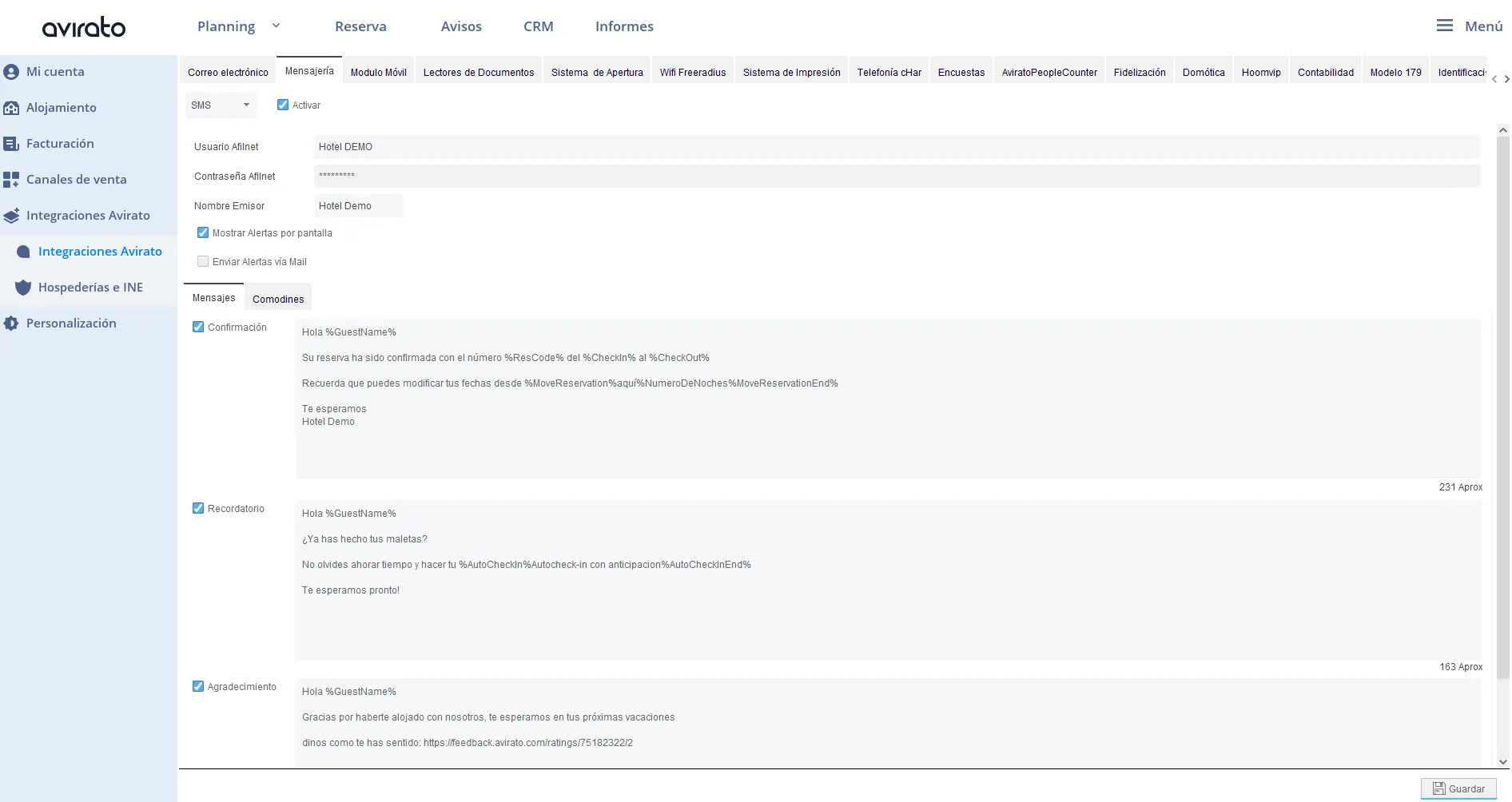The image size is (1512, 802).
Task: Click the Canales de venta grid icon
Action: pyautogui.click(x=11, y=180)
